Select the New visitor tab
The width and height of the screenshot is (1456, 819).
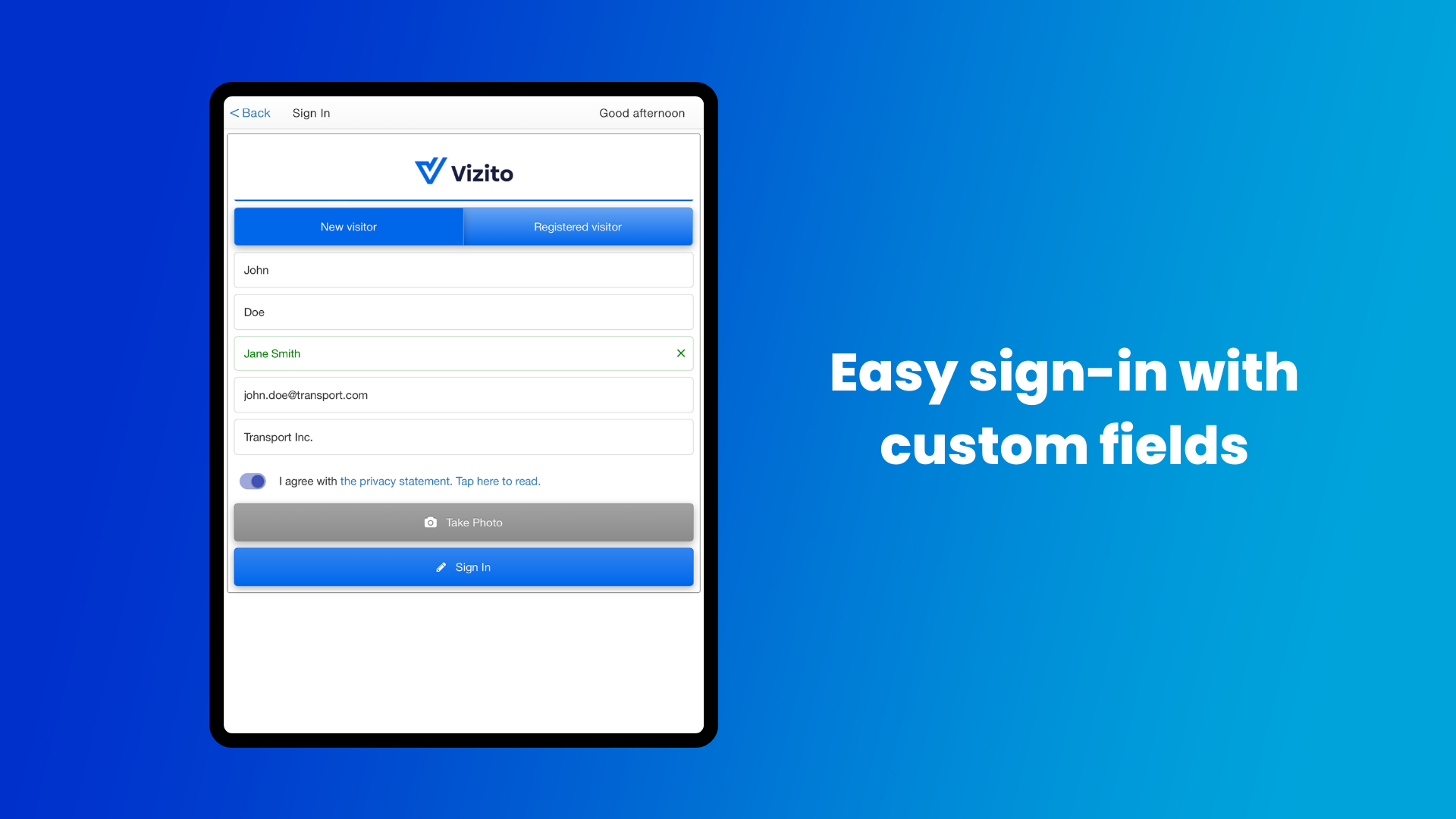pos(349,227)
